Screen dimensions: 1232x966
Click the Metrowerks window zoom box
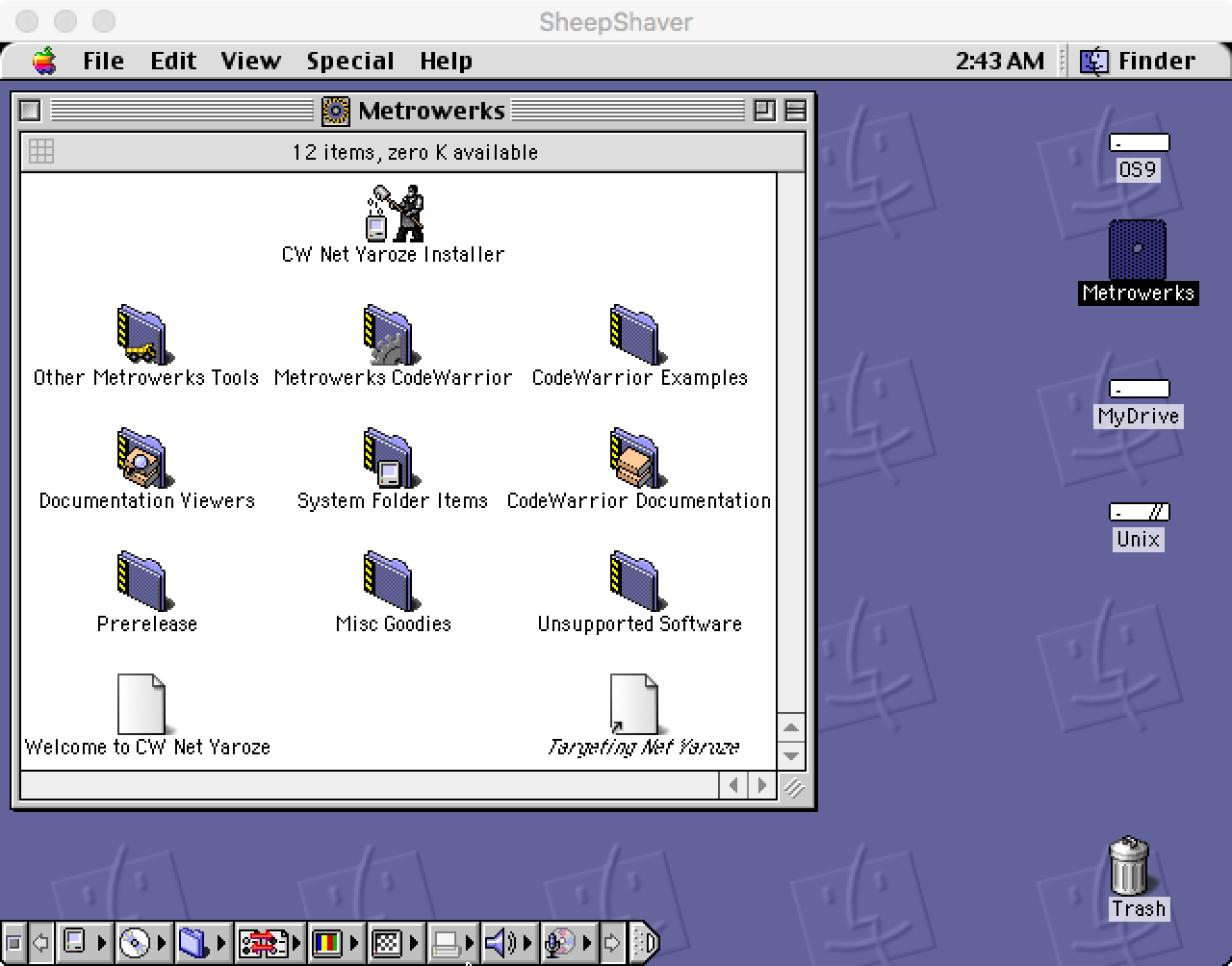[x=764, y=111]
